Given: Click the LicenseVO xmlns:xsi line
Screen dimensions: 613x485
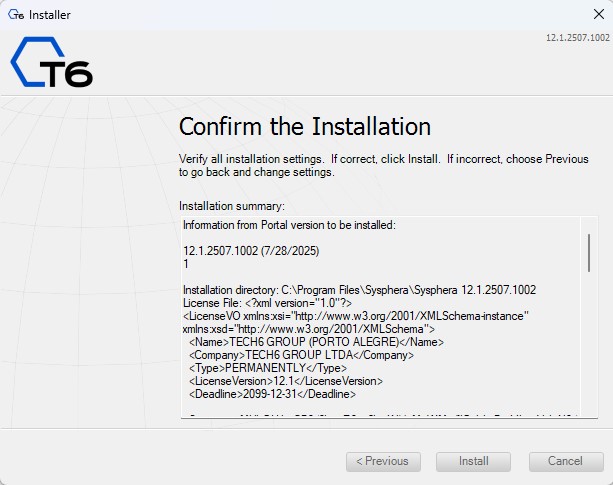Looking at the screenshot, I should point(356,316).
